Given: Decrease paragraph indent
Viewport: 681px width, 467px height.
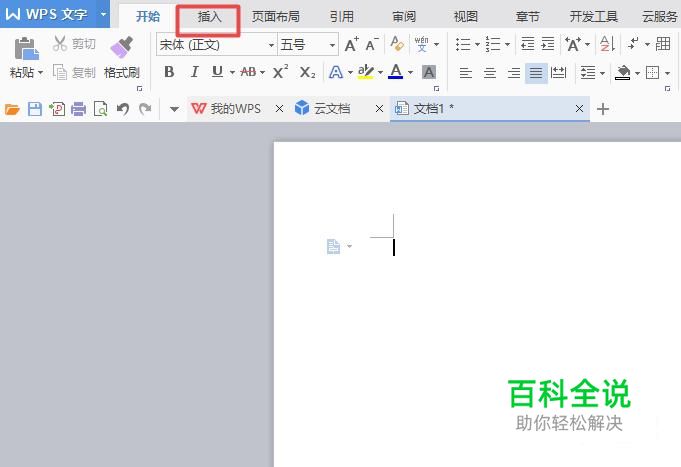Looking at the screenshot, I should pos(527,44).
